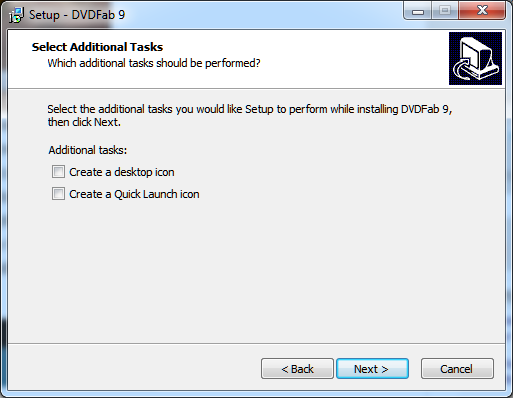
Task: Click the separator line above the buttons
Action: tap(257, 343)
